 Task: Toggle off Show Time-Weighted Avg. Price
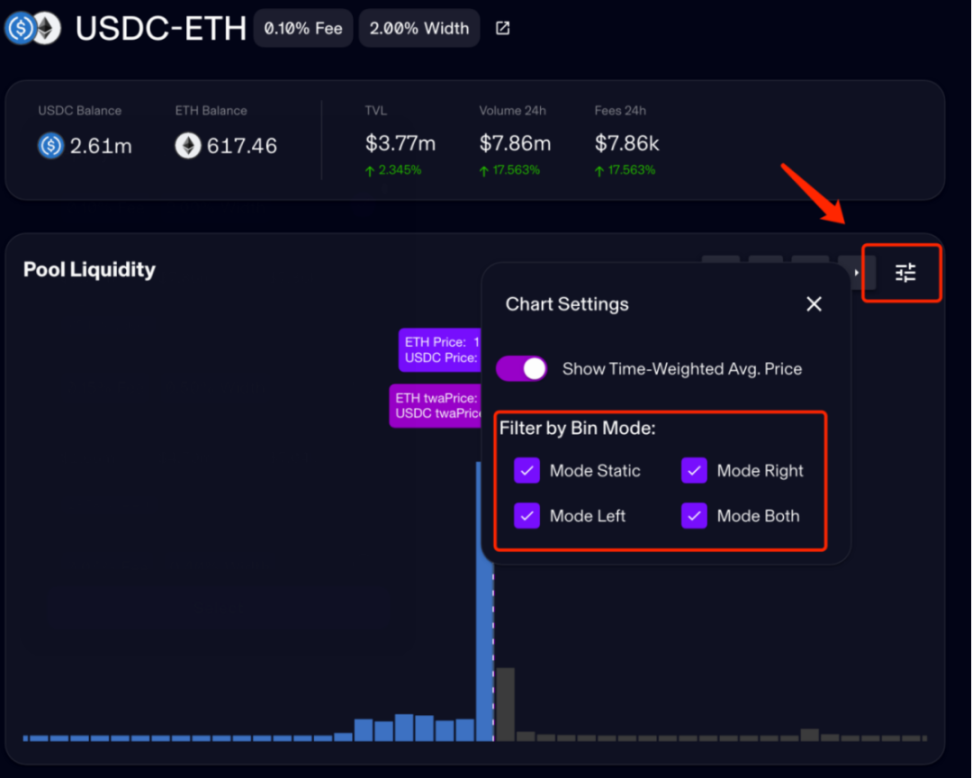[521, 369]
